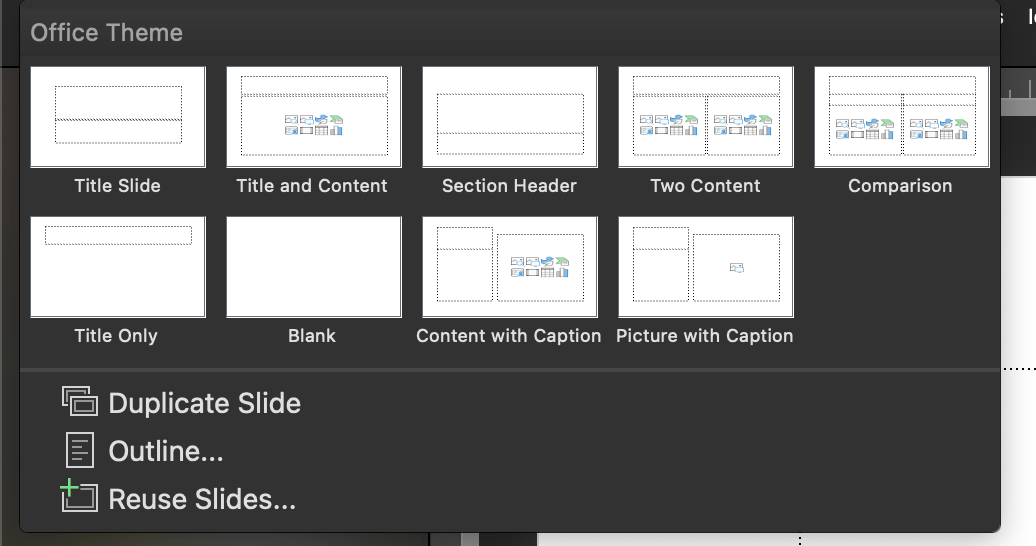Click the Reuse Slides plus icon
Viewport: 1036px width, 546px height.
point(79,496)
